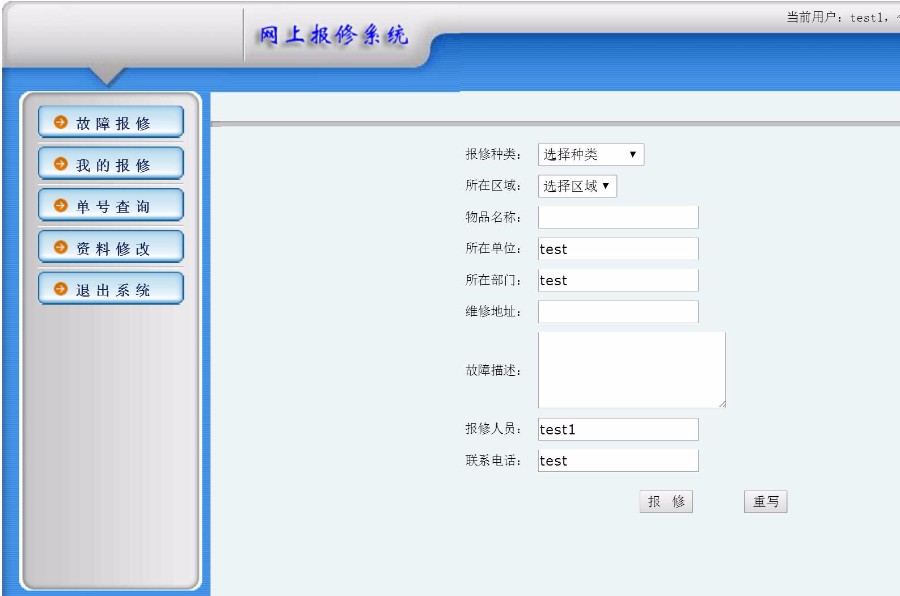Reset the form with 重写 button

(x=766, y=501)
